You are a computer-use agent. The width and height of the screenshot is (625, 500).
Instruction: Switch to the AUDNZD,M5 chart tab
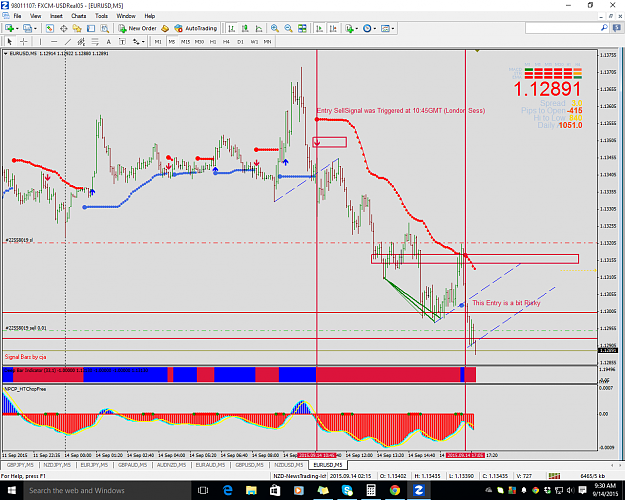tap(171, 465)
